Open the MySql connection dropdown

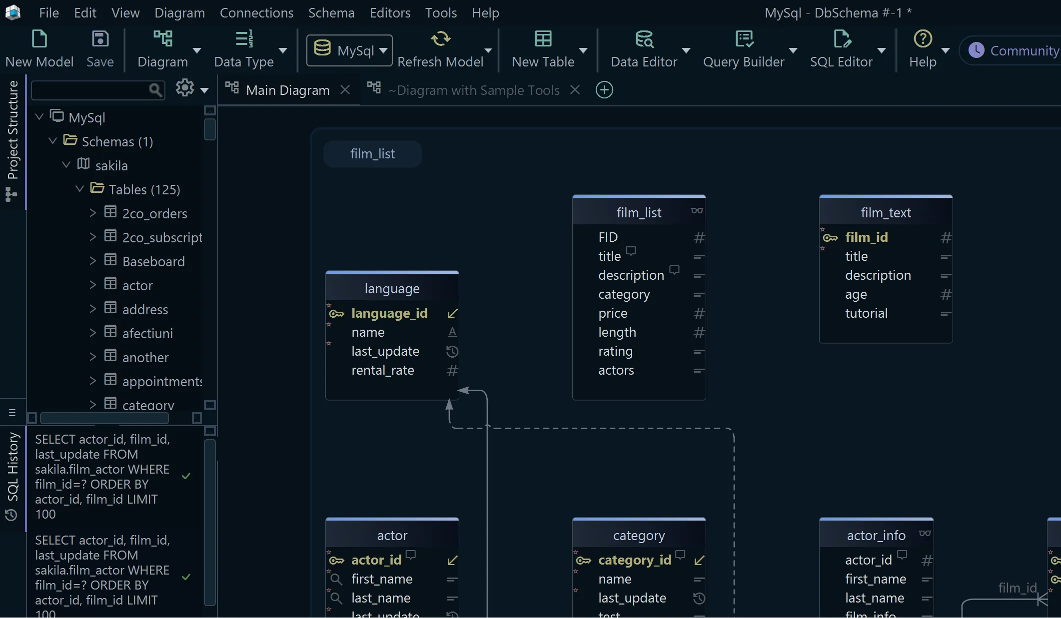pos(382,49)
